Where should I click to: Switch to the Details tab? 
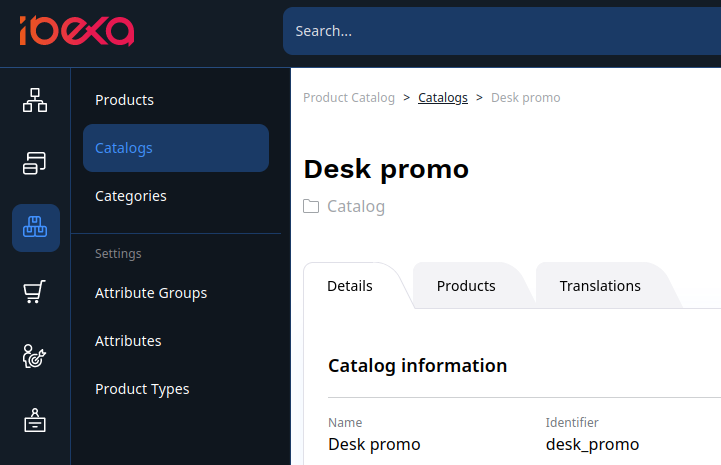pyautogui.click(x=350, y=286)
